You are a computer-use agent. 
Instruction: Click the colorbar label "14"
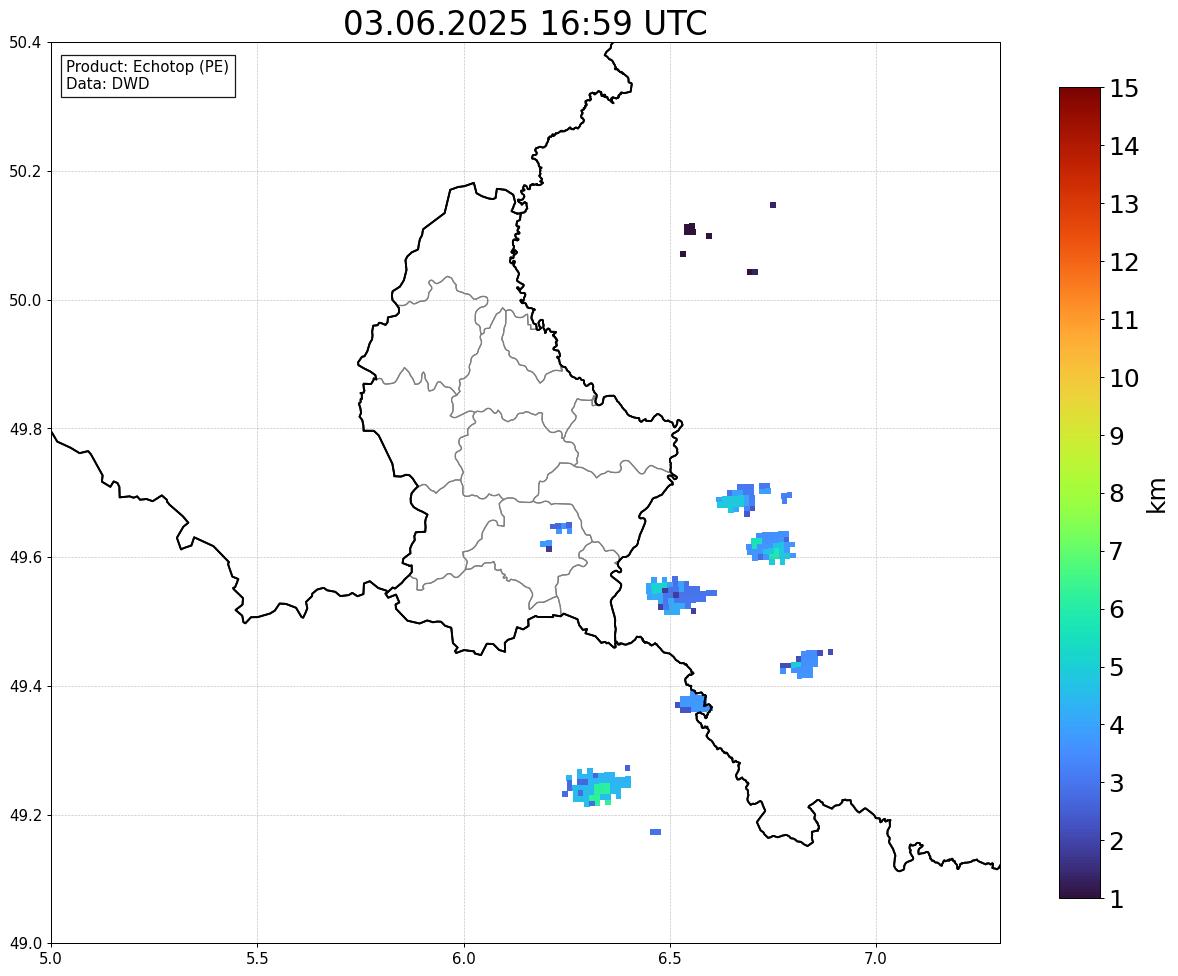pos(1124,146)
